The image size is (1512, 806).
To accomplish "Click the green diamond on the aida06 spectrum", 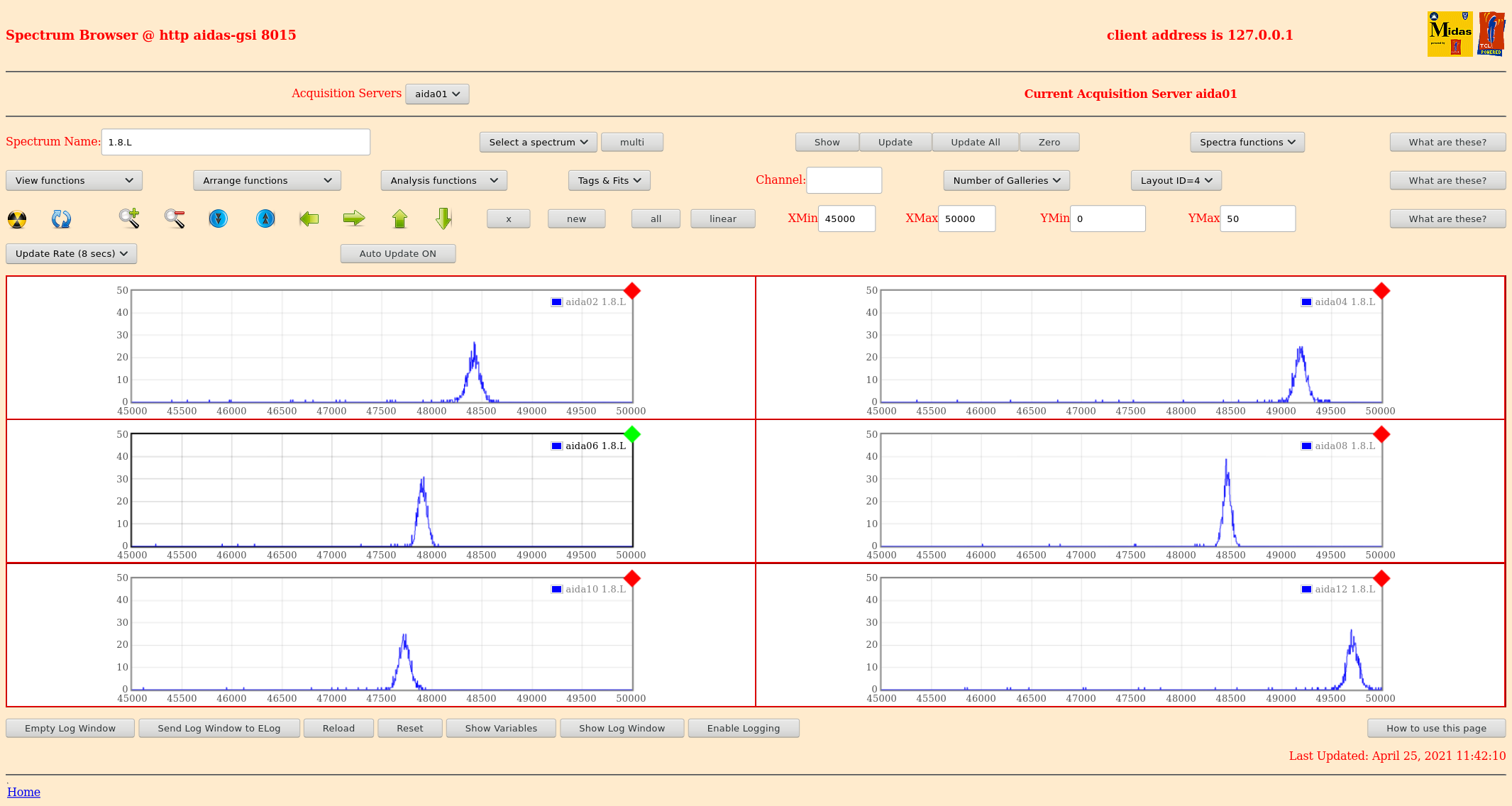I will pyautogui.click(x=632, y=434).
